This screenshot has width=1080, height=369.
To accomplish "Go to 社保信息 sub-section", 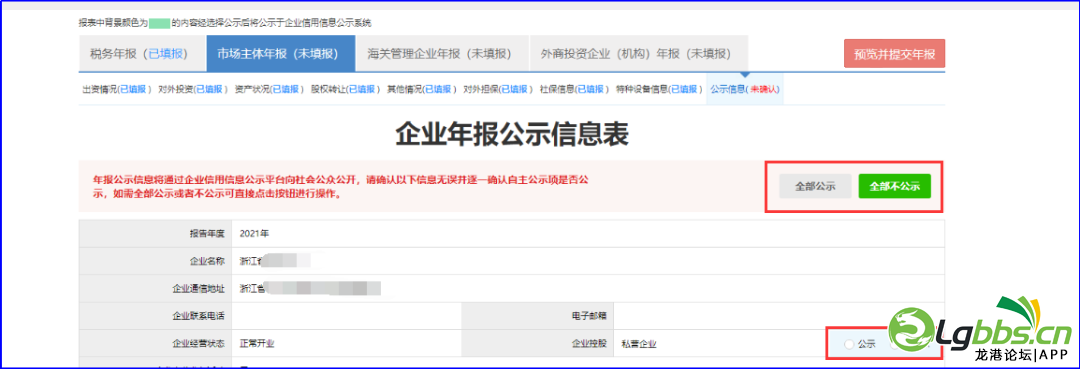I will (x=574, y=89).
